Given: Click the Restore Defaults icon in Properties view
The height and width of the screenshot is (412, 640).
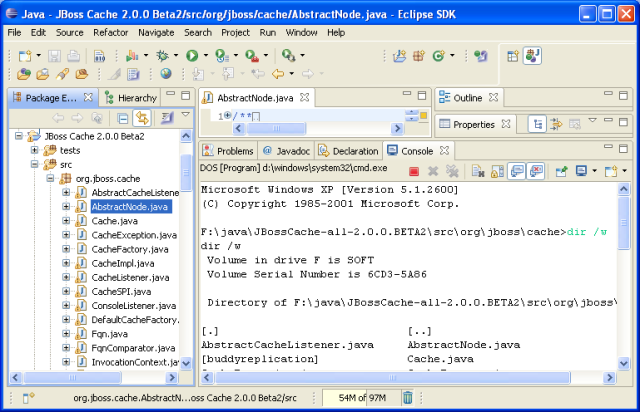Looking at the screenshot, I should 575,124.
